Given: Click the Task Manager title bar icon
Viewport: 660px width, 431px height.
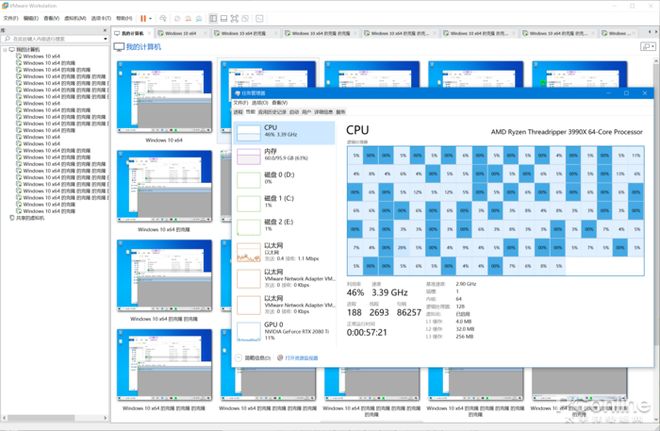Looking at the screenshot, I should tap(237, 93).
